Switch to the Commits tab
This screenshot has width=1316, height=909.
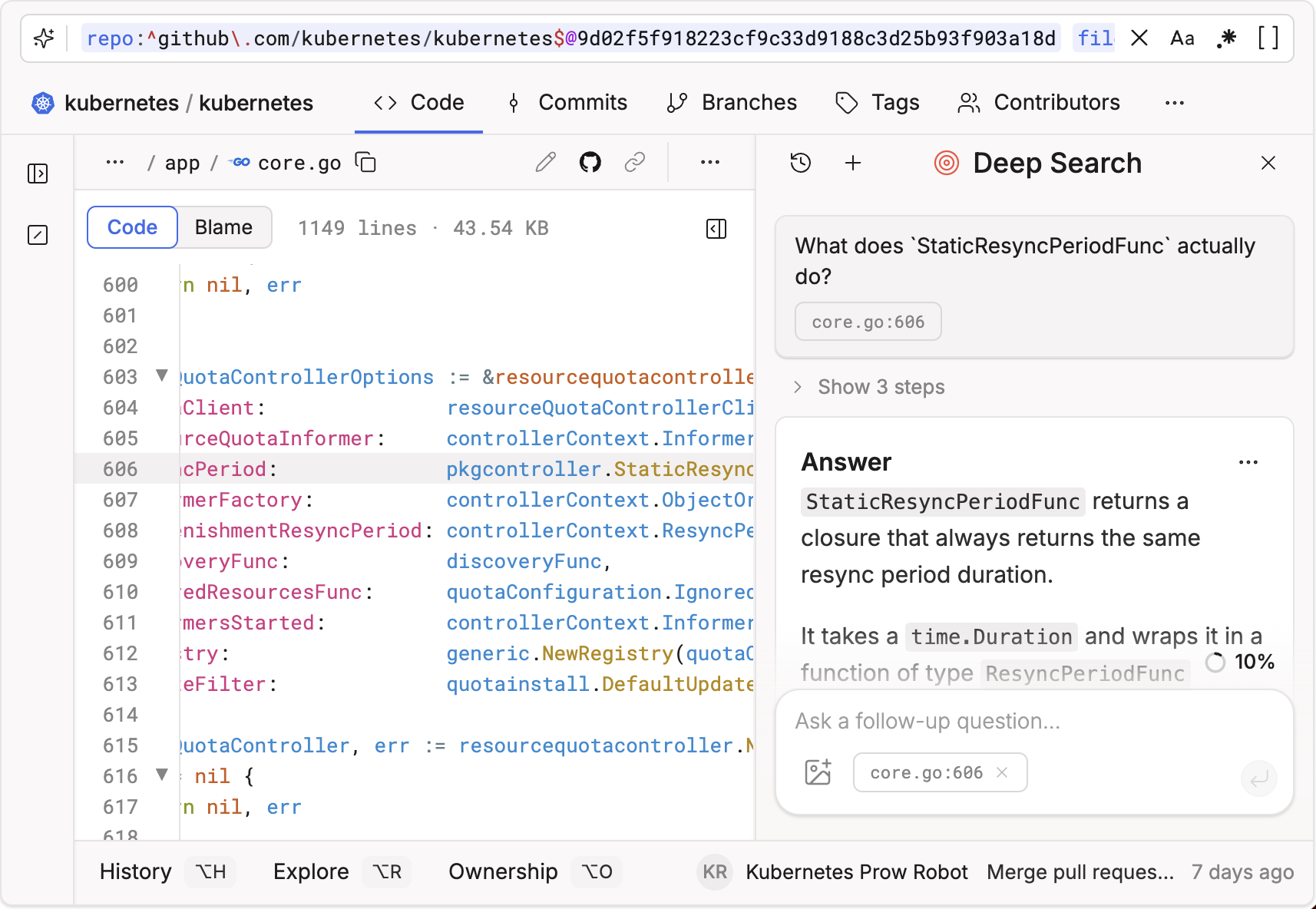(567, 103)
